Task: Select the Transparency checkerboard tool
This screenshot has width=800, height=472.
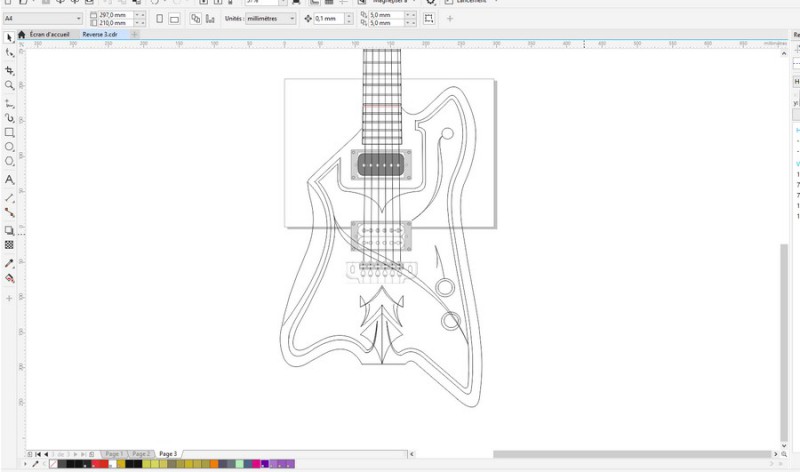Action: [9, 244]
